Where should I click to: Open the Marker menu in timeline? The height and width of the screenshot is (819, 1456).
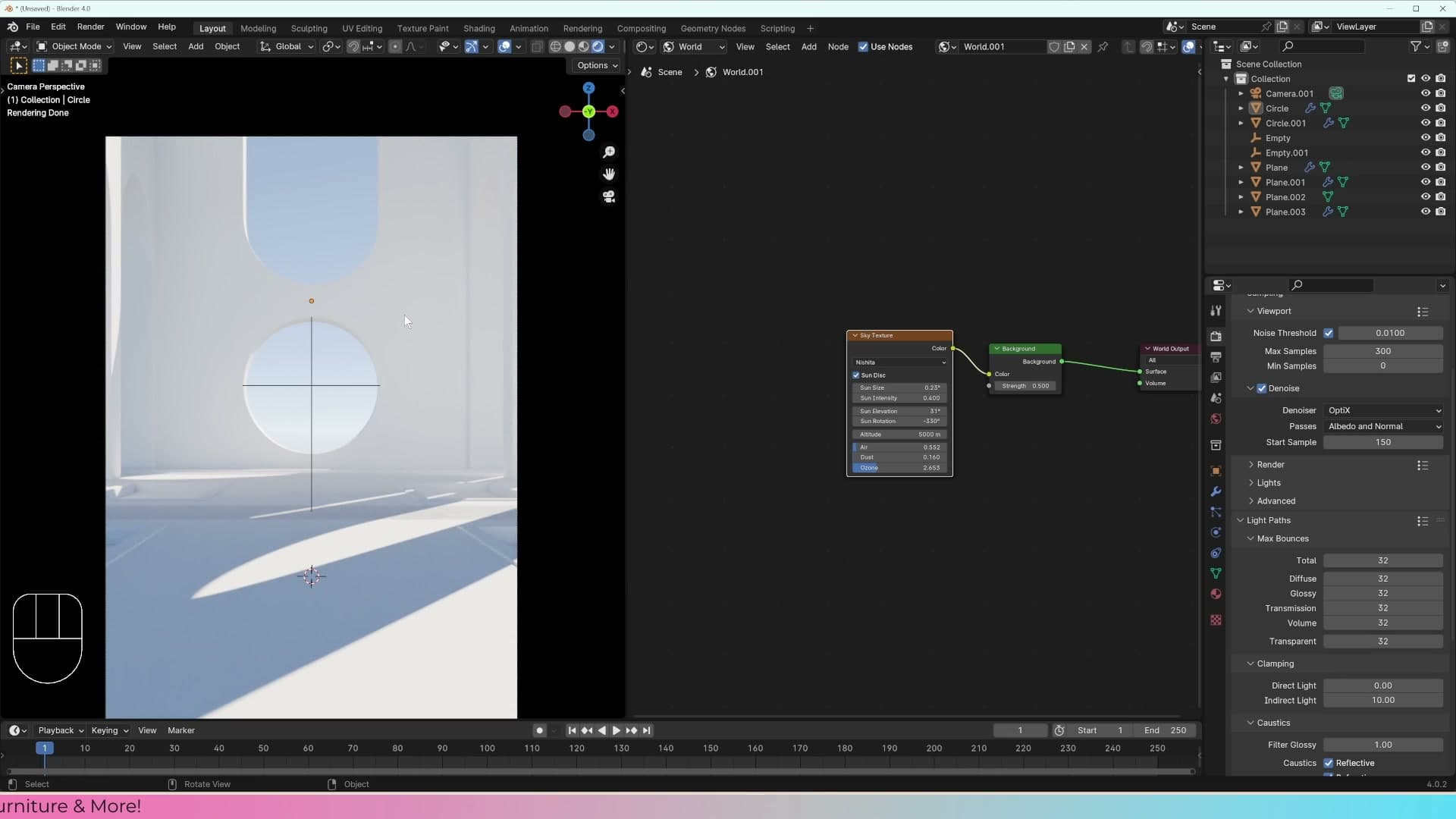tap(181, 730)
